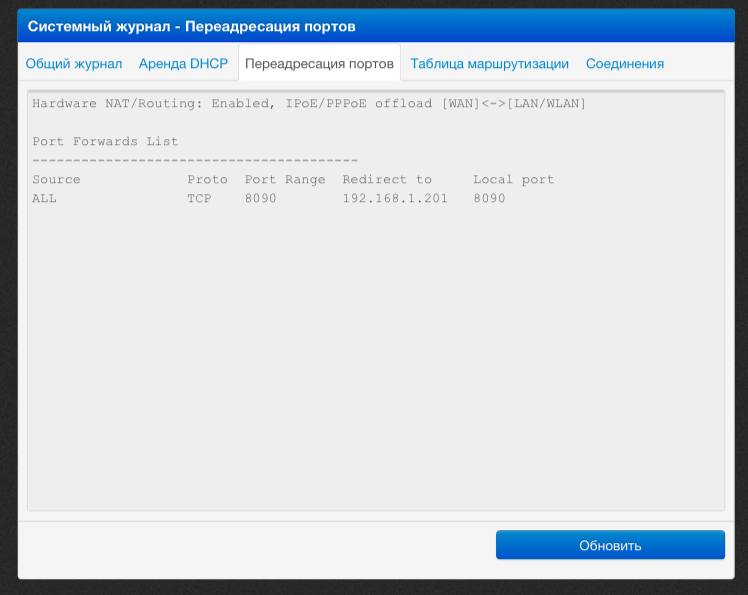Open the Аренда DHCP tab
Screen dimensions: 748x595
183,63
